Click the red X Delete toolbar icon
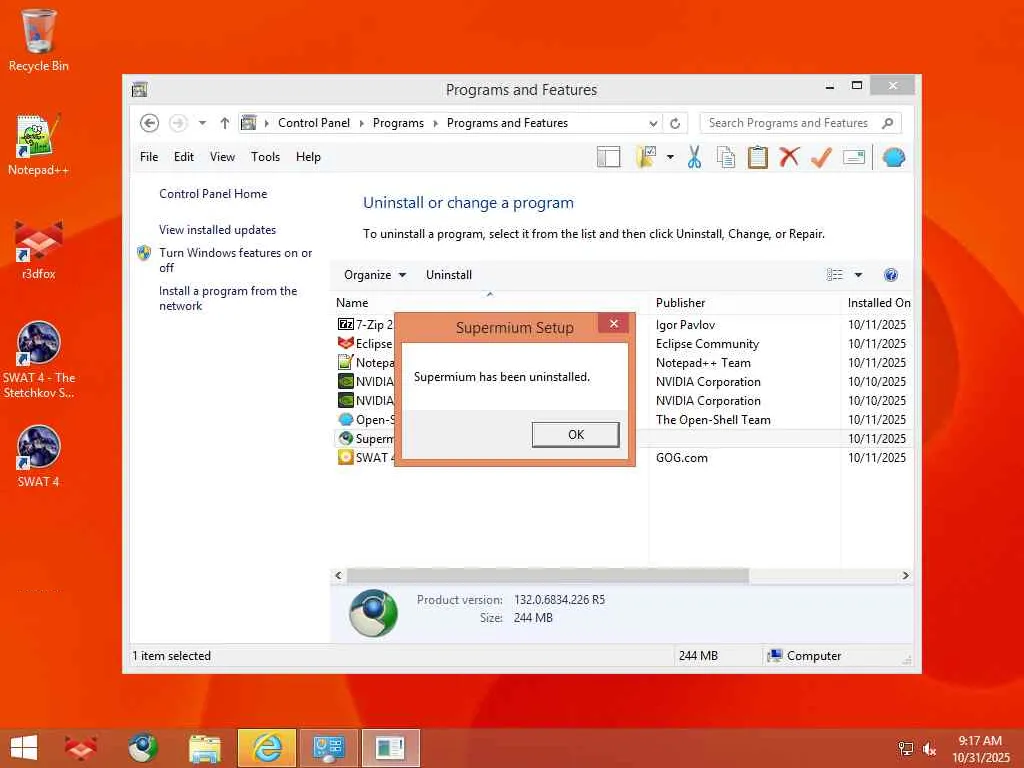 click(789, 157)
